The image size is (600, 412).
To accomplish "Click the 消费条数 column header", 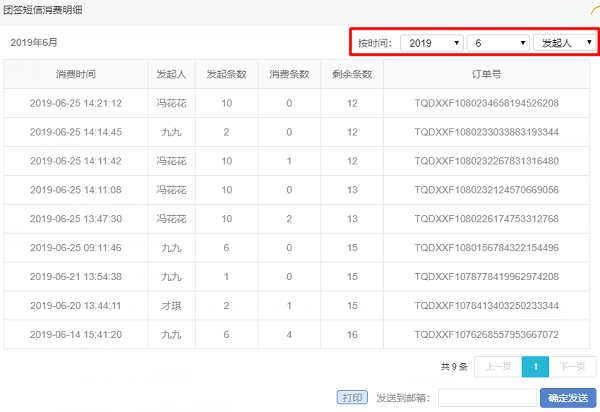I will [289, 74].
